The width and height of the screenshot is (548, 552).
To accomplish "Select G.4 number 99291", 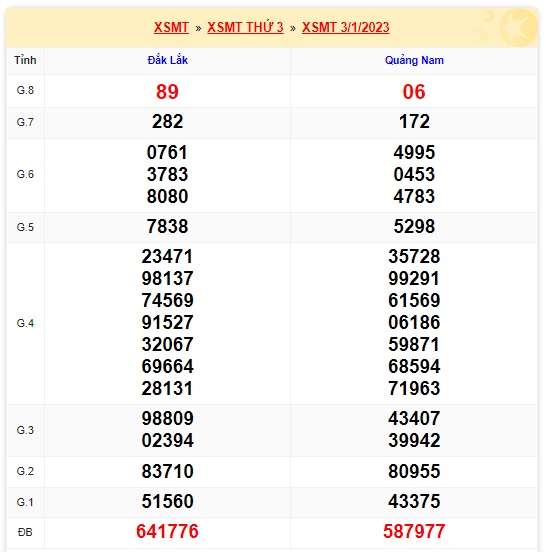I will (x=414, y=278).
